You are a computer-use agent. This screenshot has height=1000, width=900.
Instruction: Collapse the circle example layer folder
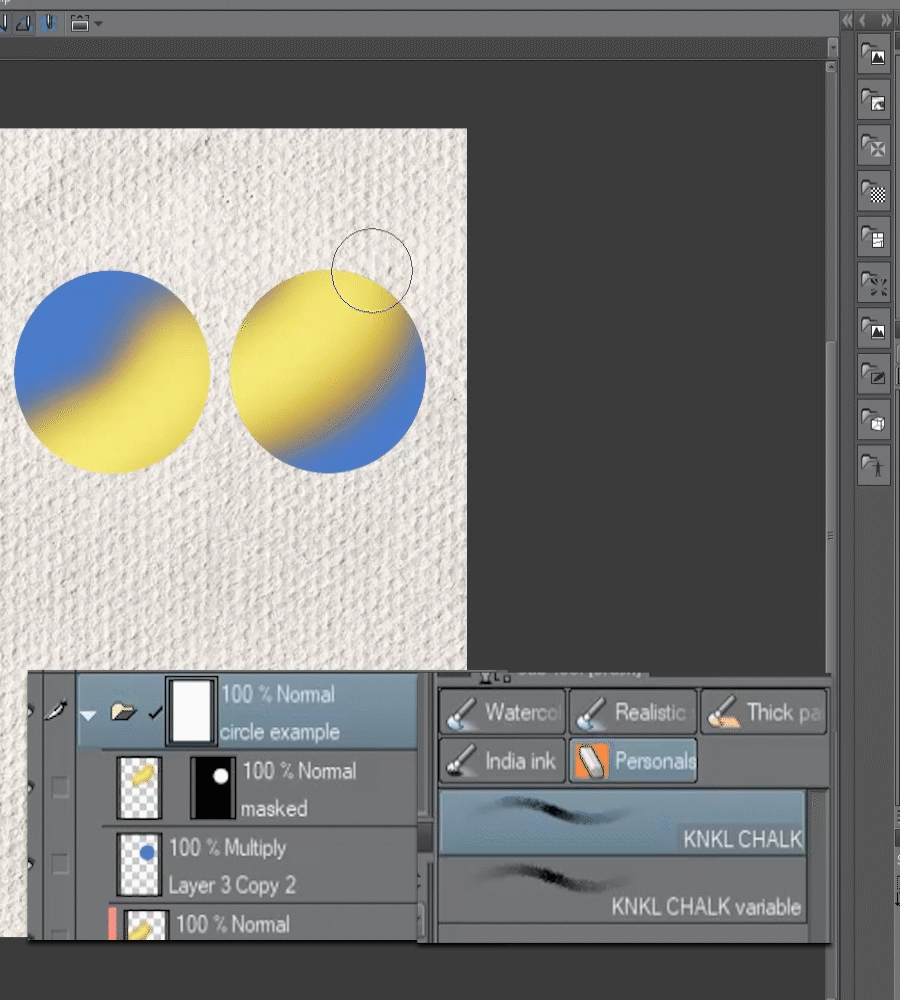(89, 714)
